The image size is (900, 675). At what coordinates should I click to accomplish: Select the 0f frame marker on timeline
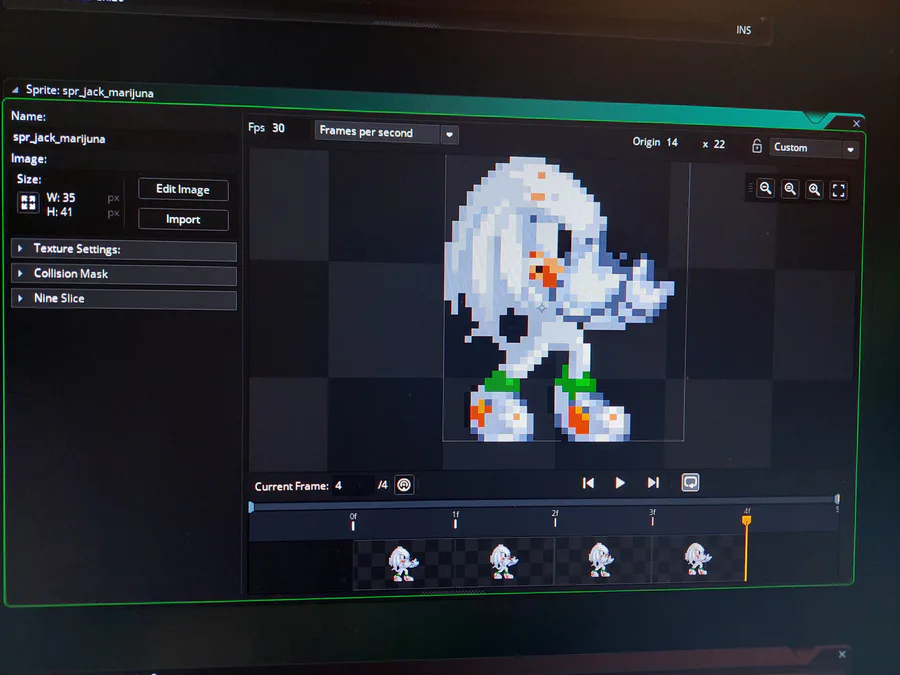(x=353, y=522)
